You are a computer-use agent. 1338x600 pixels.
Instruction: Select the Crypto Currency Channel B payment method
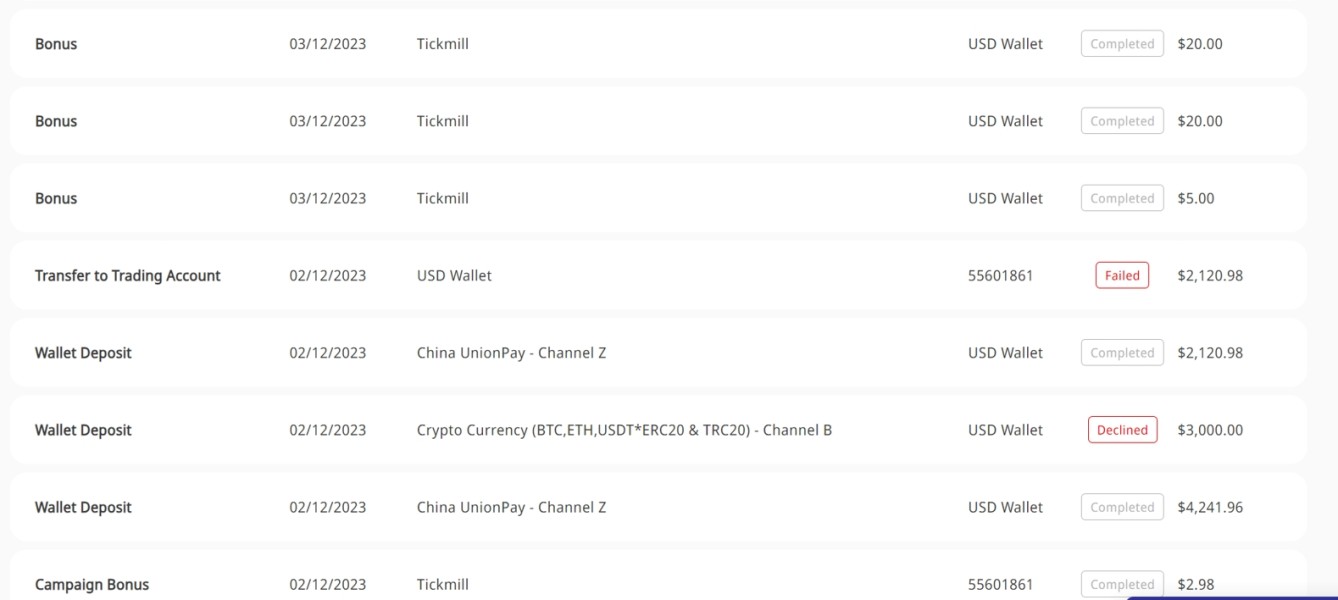pyautogui.click(x=624, y=430)
